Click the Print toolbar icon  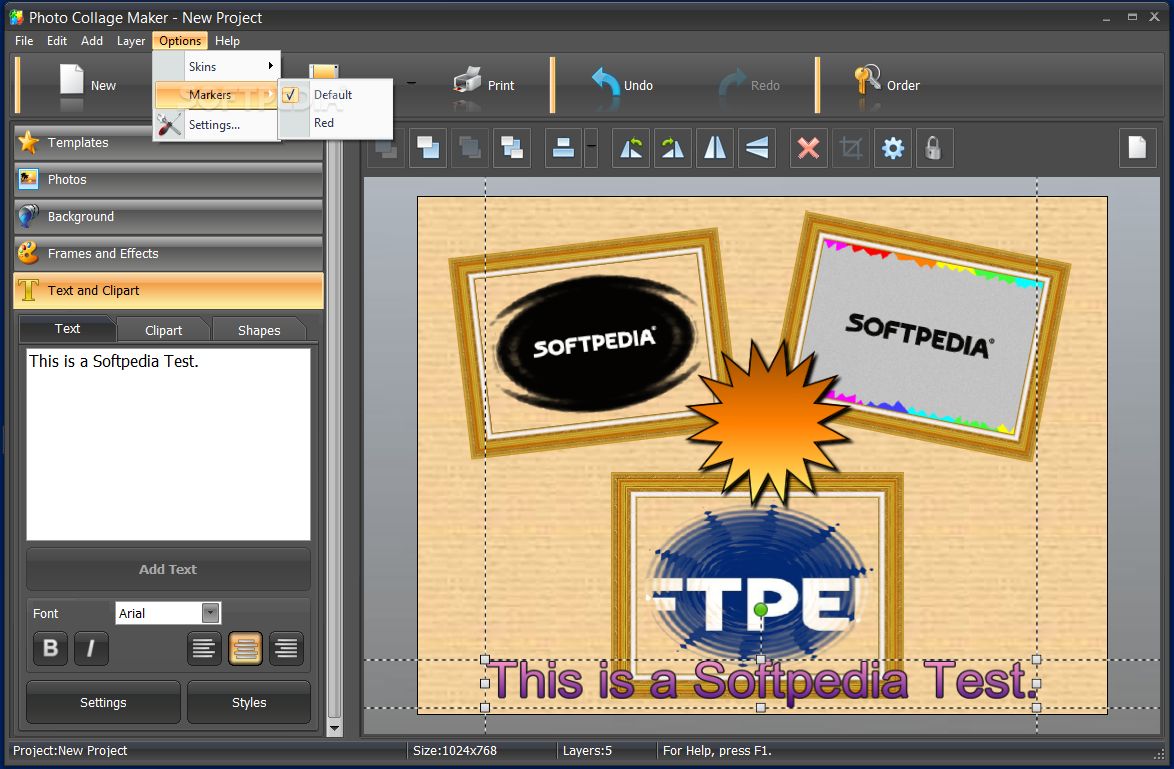coord(468,80)
